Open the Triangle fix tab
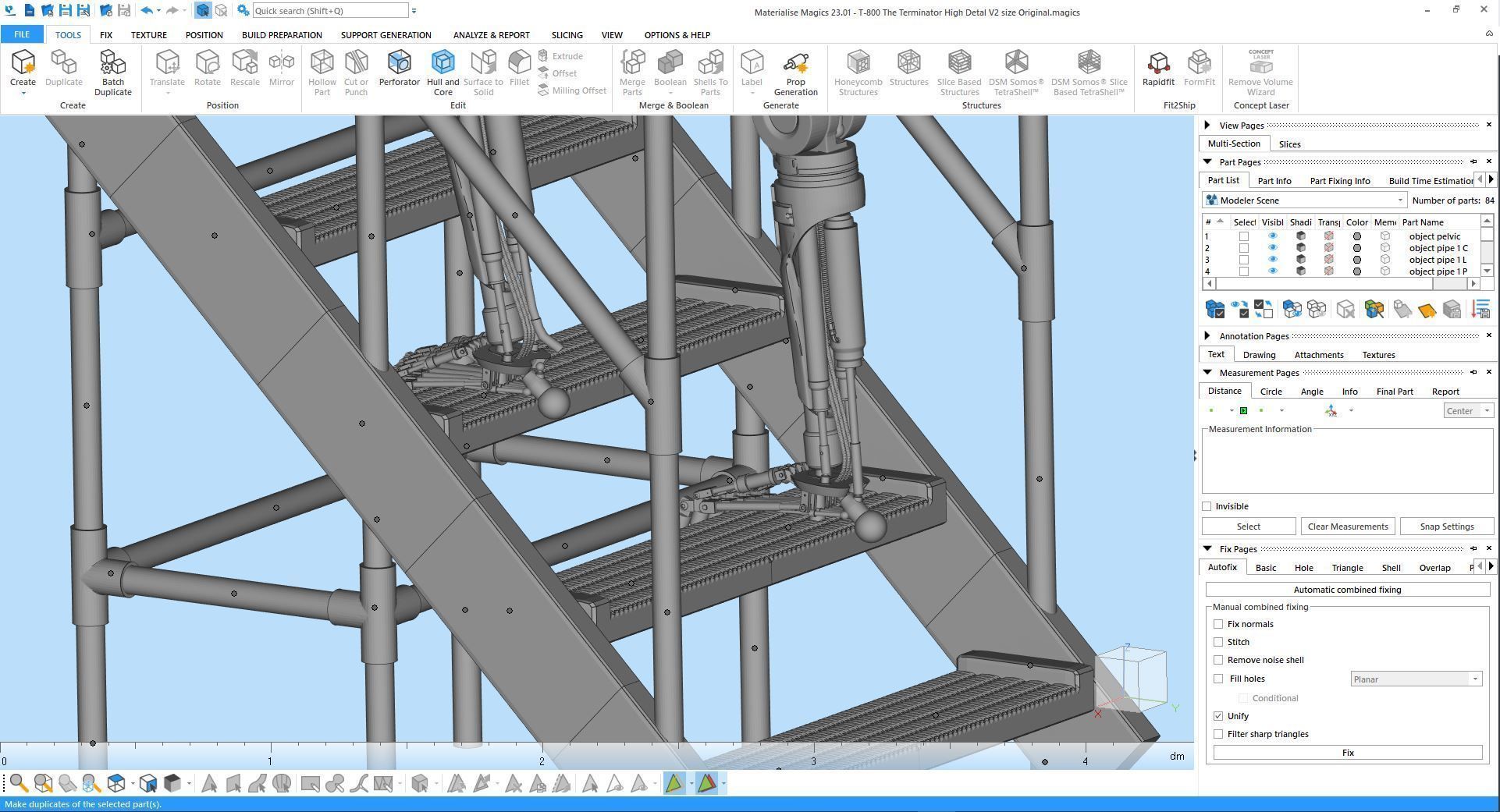Image resolution: width=1500 pixels, height=812 pixels. pyautogui.click(x=1347, y=567)
